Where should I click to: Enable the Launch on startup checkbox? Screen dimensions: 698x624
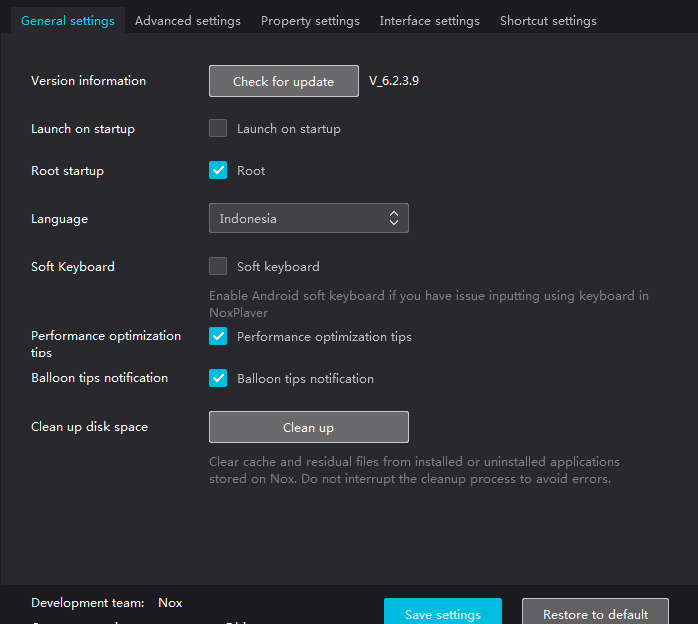[218, 128]
